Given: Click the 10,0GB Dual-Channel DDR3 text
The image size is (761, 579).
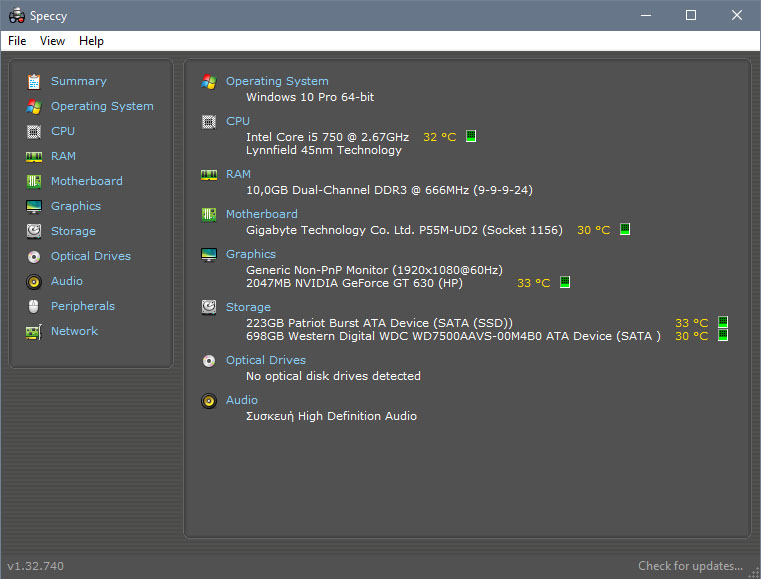Looking at the screenshot, I should tap(389, 190).
